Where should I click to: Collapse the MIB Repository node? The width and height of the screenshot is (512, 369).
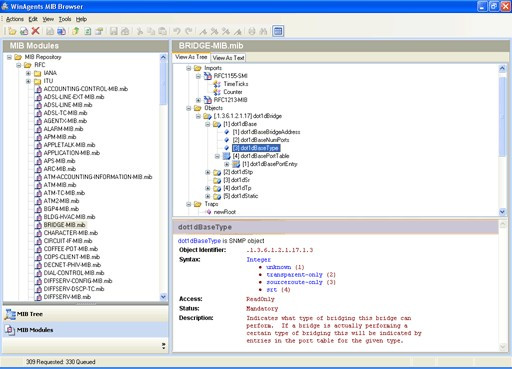point(9,57)
